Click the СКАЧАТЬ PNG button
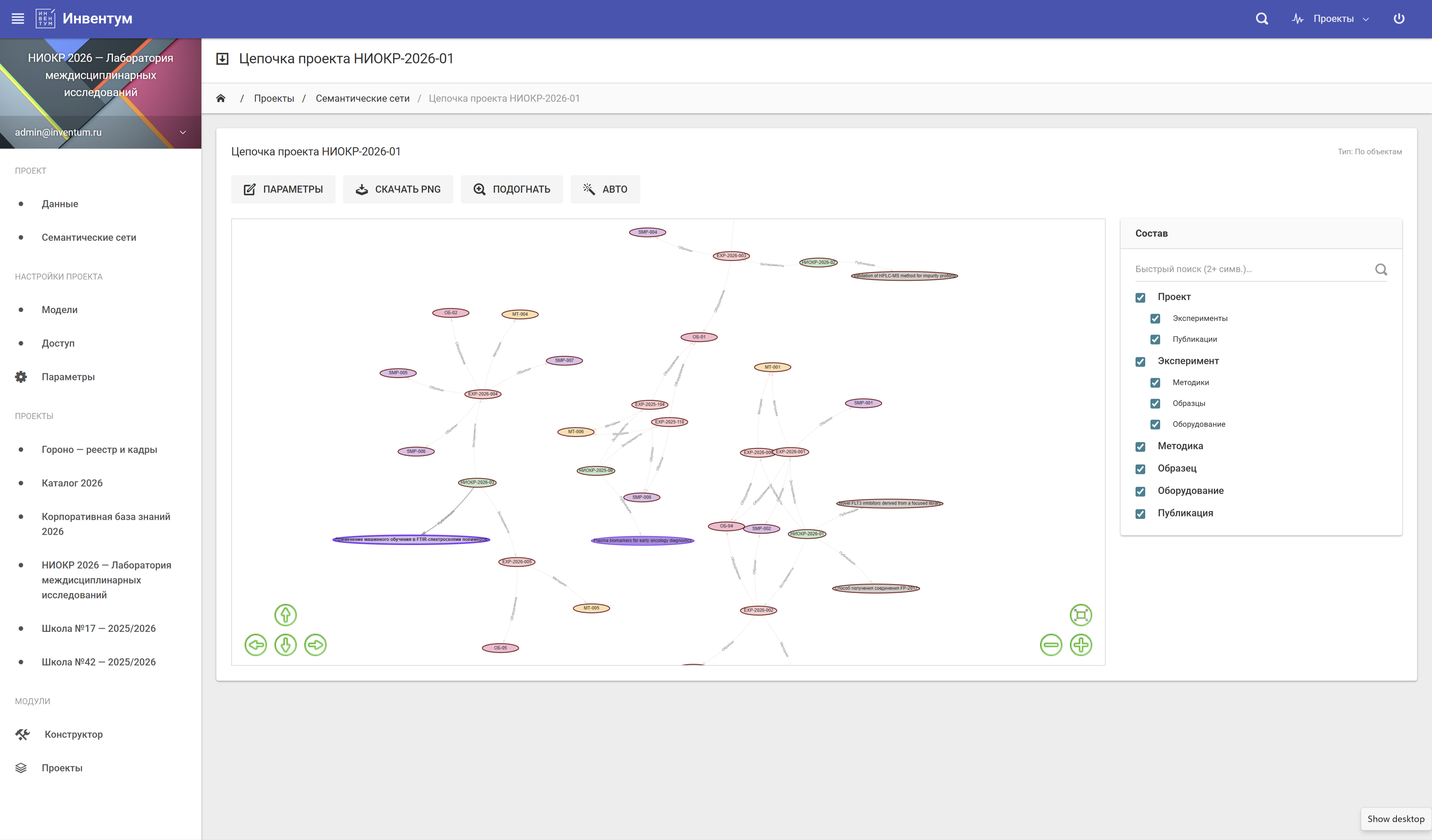The height and width of the screenshot is (840, 1432). click(x=398, y=189)
